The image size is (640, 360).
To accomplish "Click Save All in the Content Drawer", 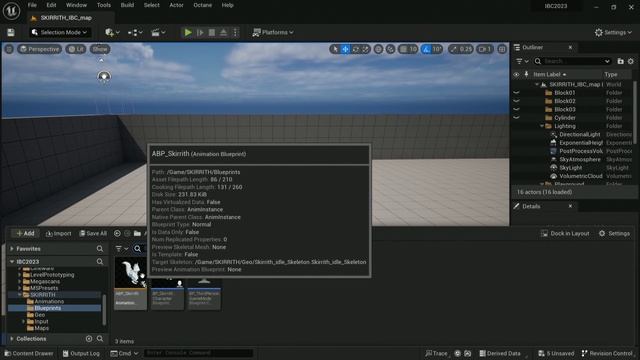I will click(93, 233).
